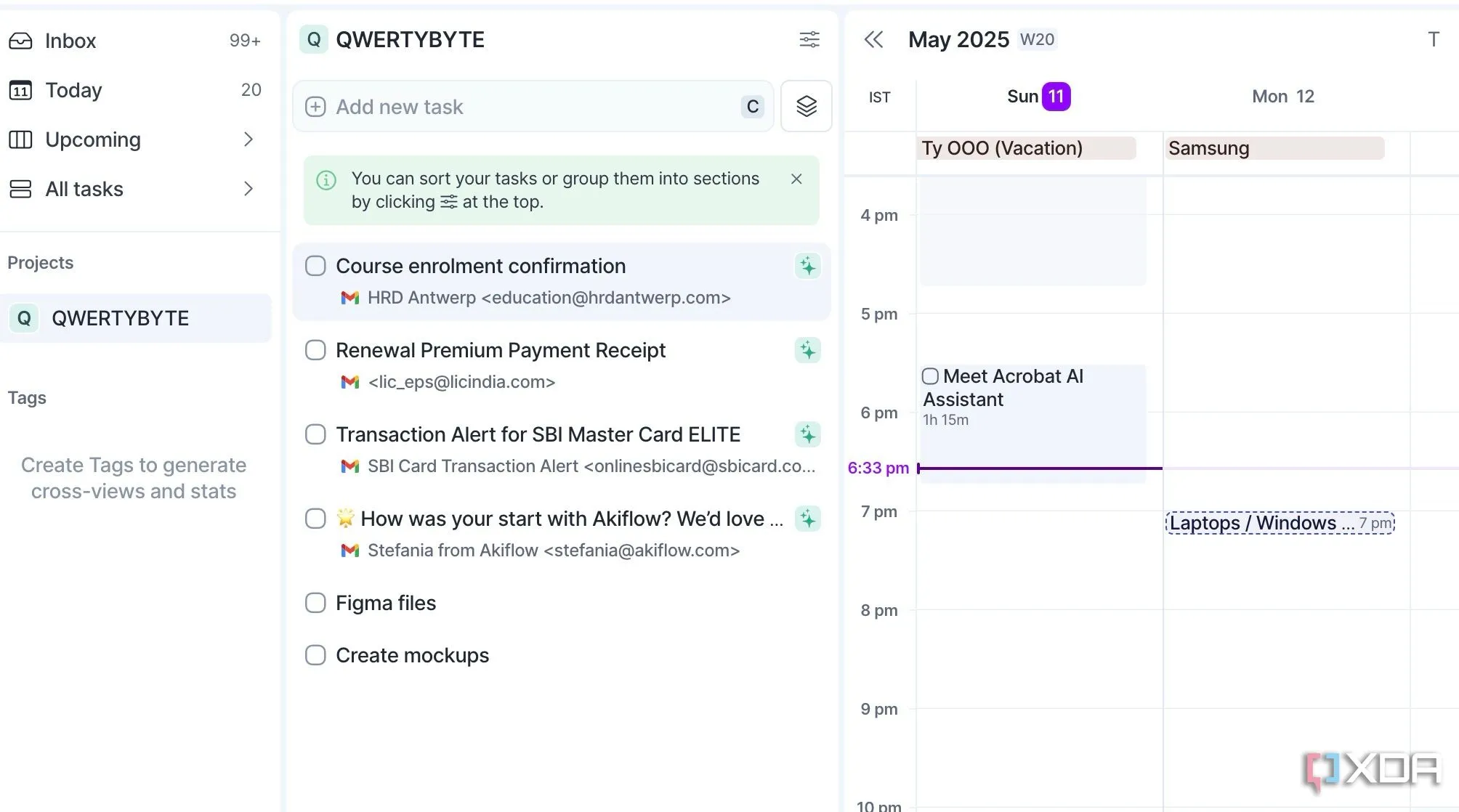Click the IST timezone label

(x=879, y=97)
